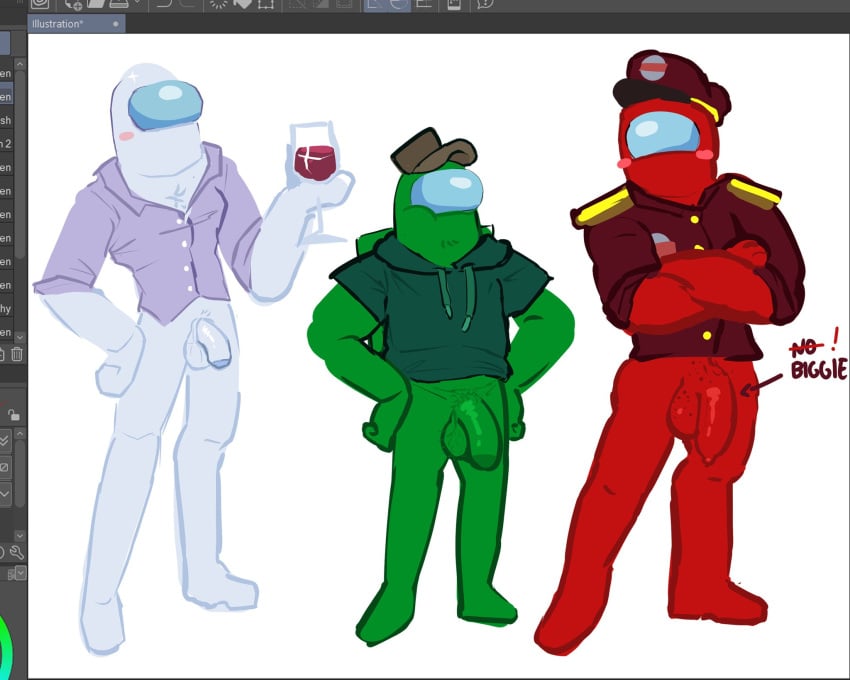Image resolution: width=850 pixels, height=680 pixels.
Task: Delete sub tool with trash icon
Action: 17,355
